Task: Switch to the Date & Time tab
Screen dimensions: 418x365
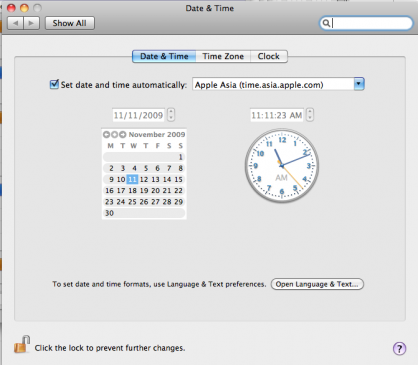Action: click(164, 56)
